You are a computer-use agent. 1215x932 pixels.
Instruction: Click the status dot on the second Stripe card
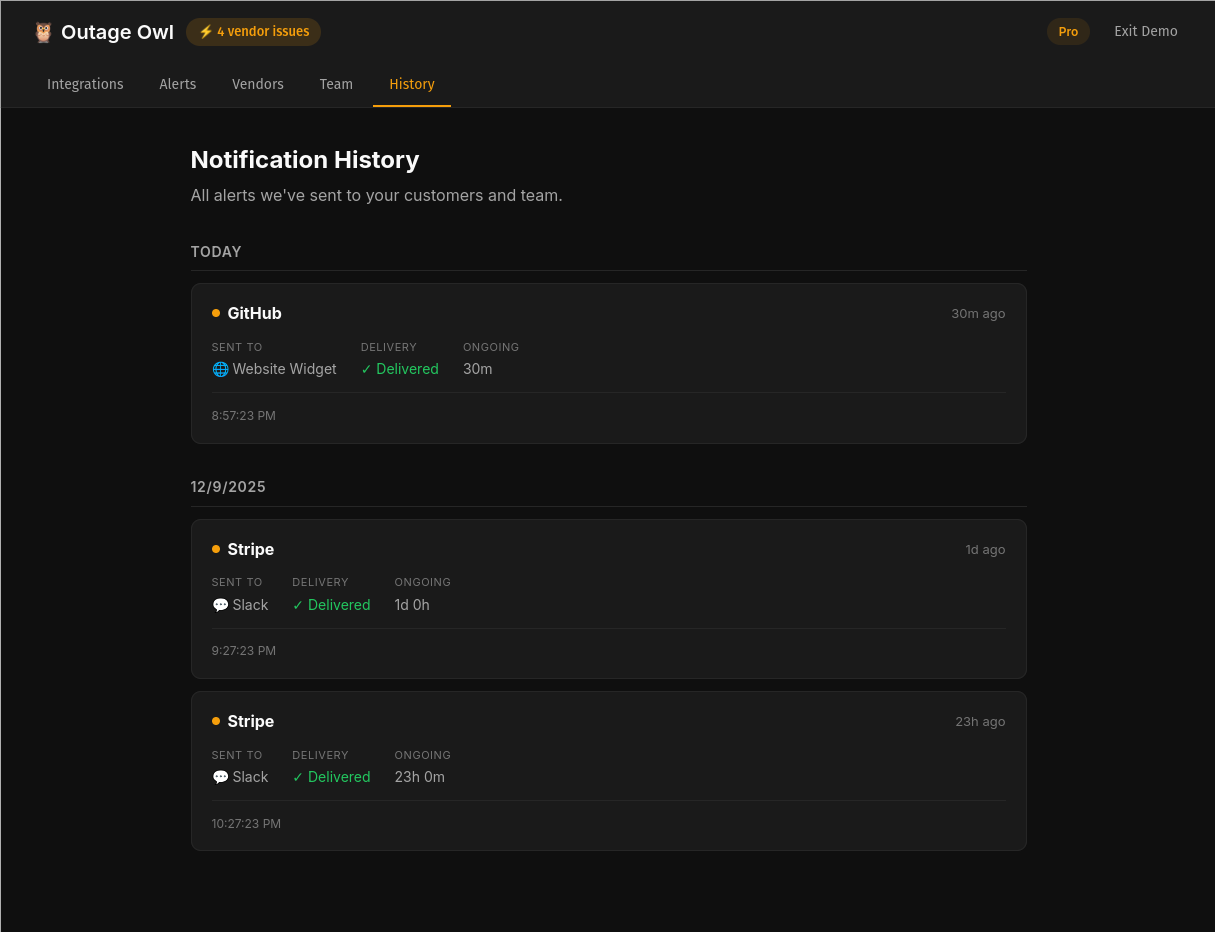click(215, 721)
